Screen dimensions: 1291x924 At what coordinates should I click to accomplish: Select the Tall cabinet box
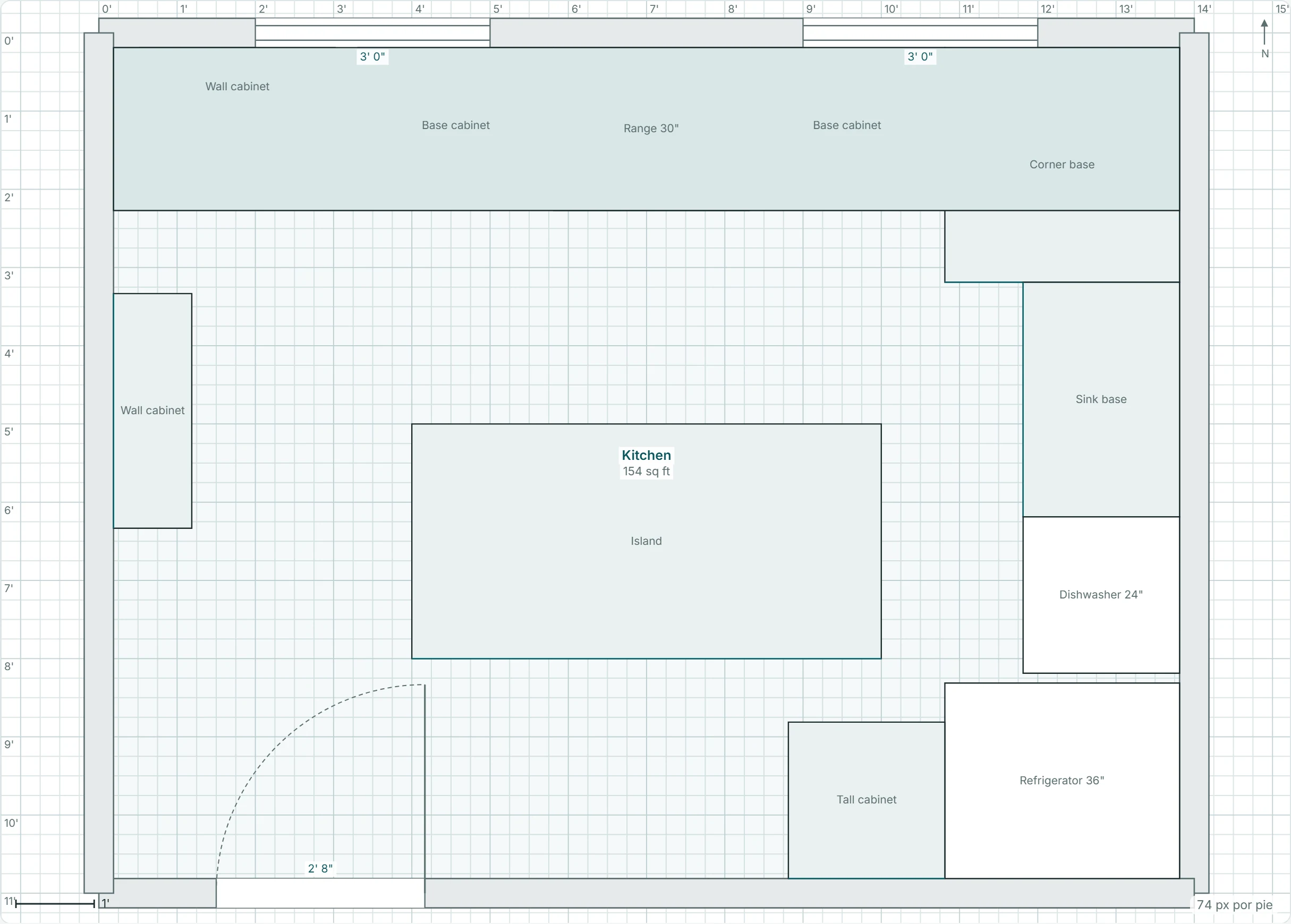[x=867, y=800]
